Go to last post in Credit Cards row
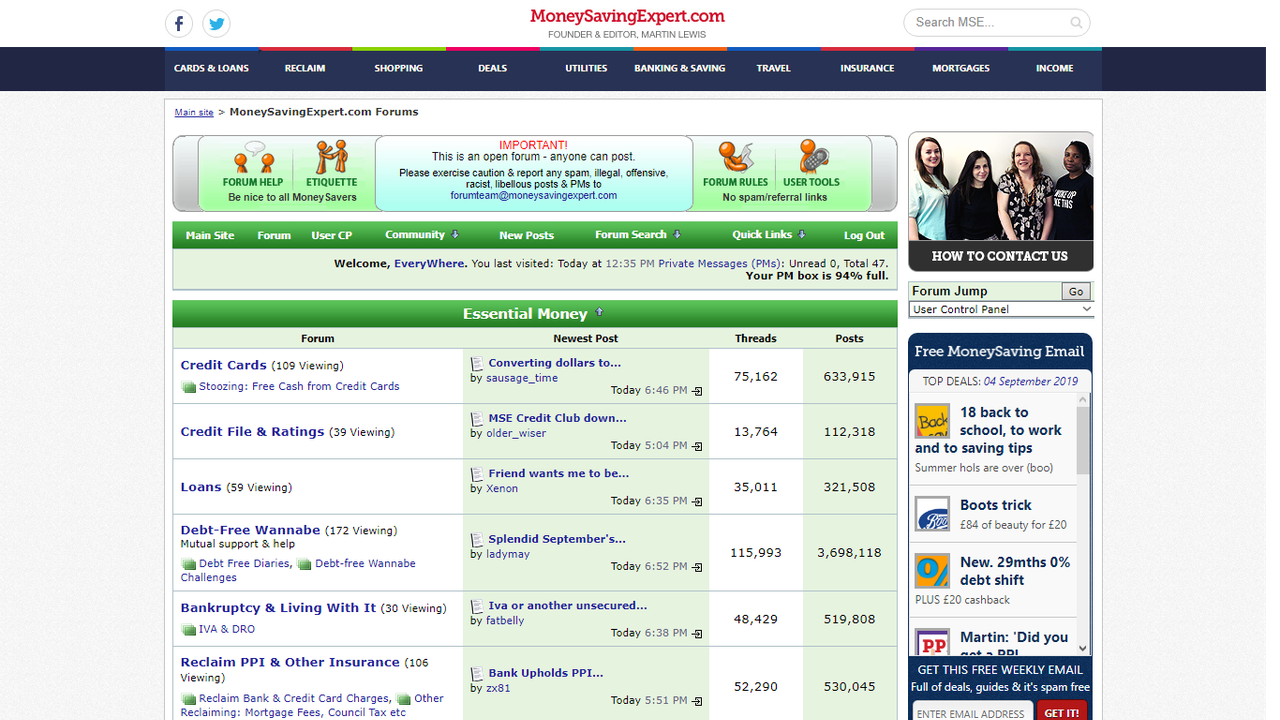The height and width of the screenshot is (720, 1280). [x=697, y=391]
